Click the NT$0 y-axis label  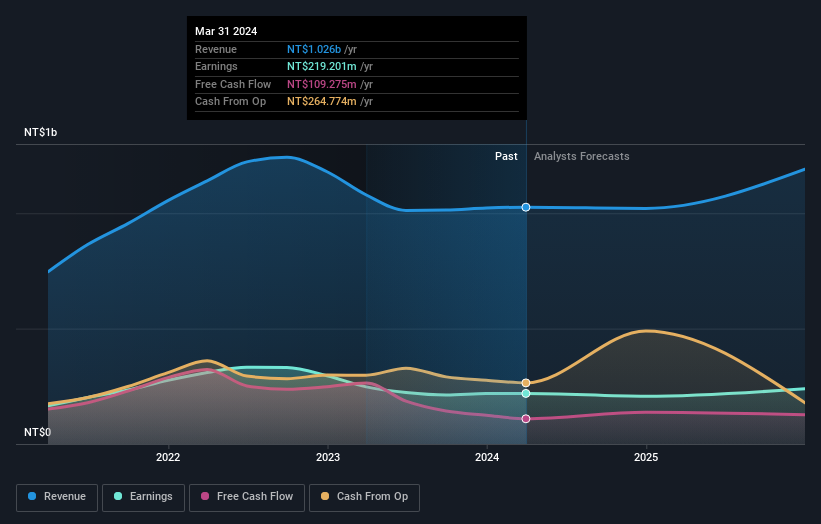[38, 432]
